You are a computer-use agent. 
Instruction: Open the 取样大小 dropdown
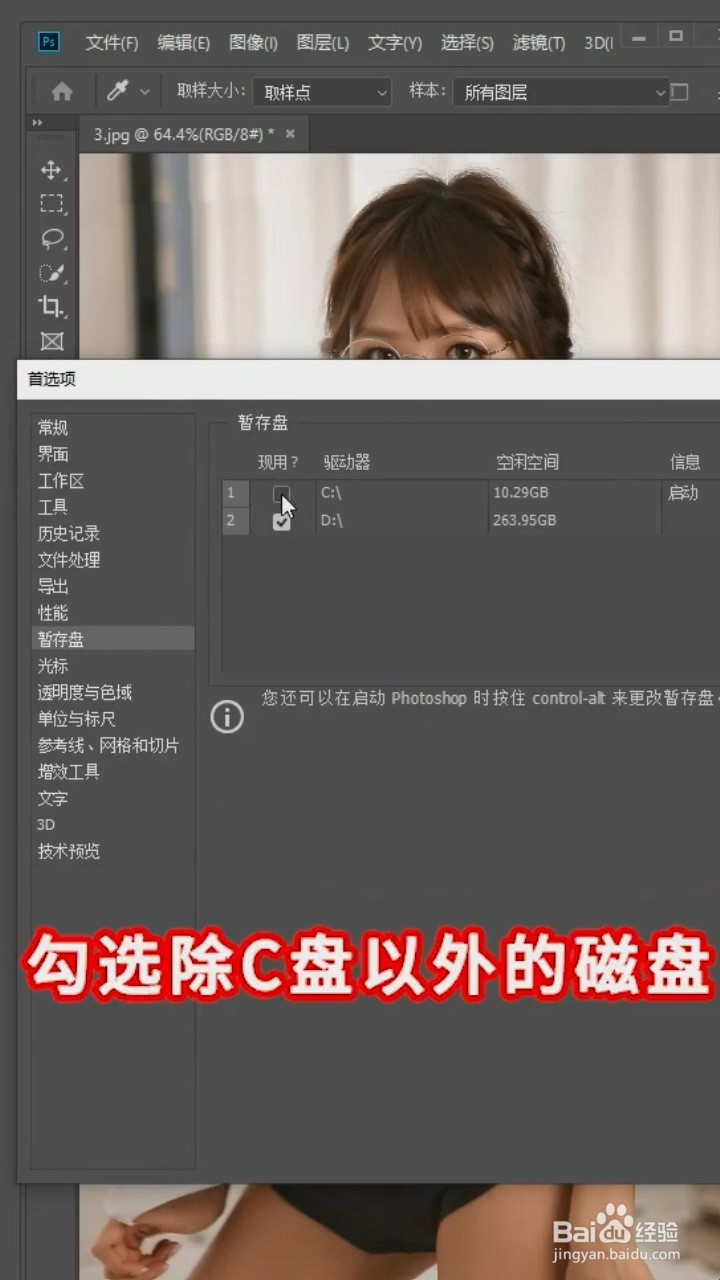tap(322, 92)
